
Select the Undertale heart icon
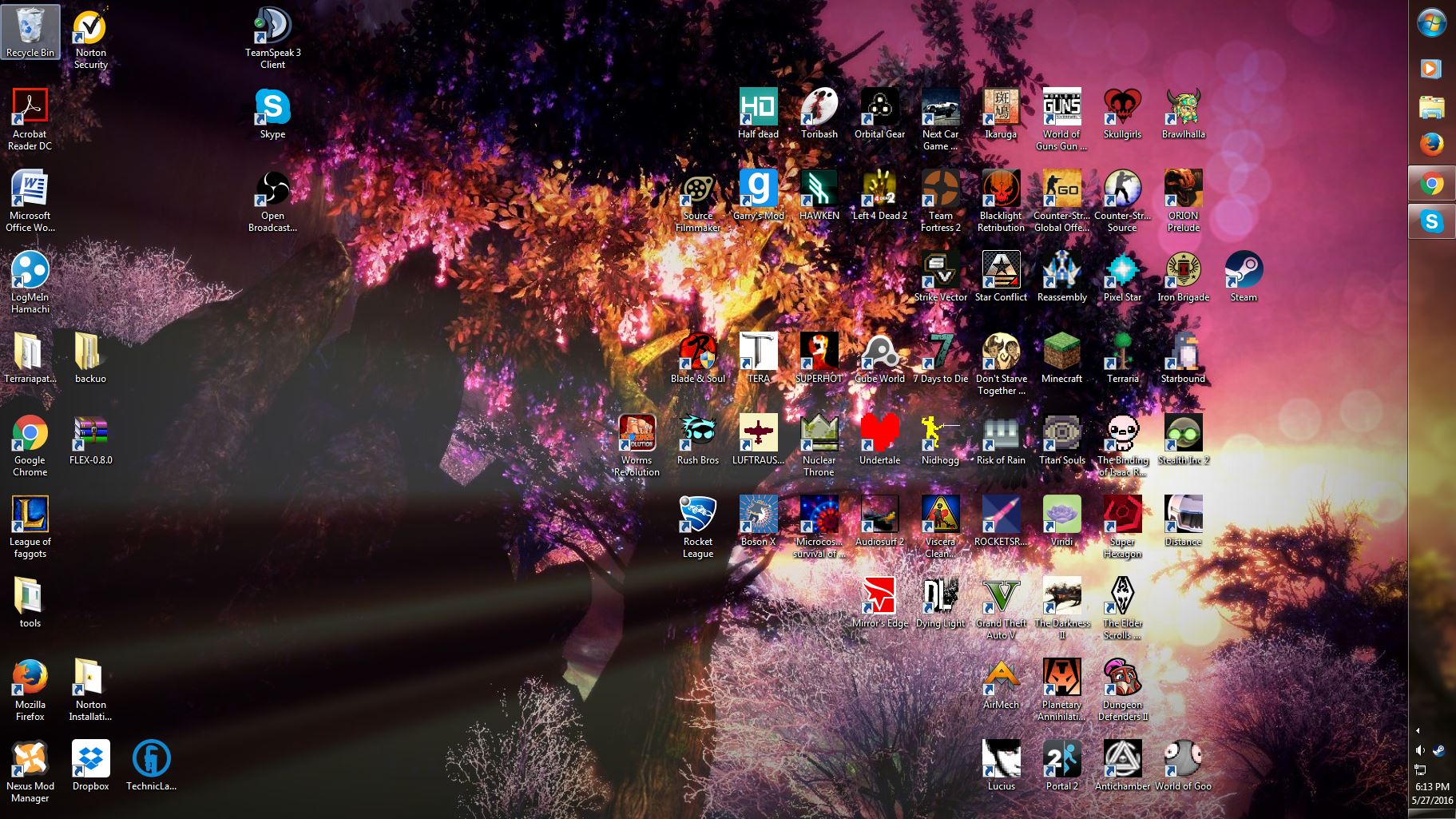click(x=879, y=439)
